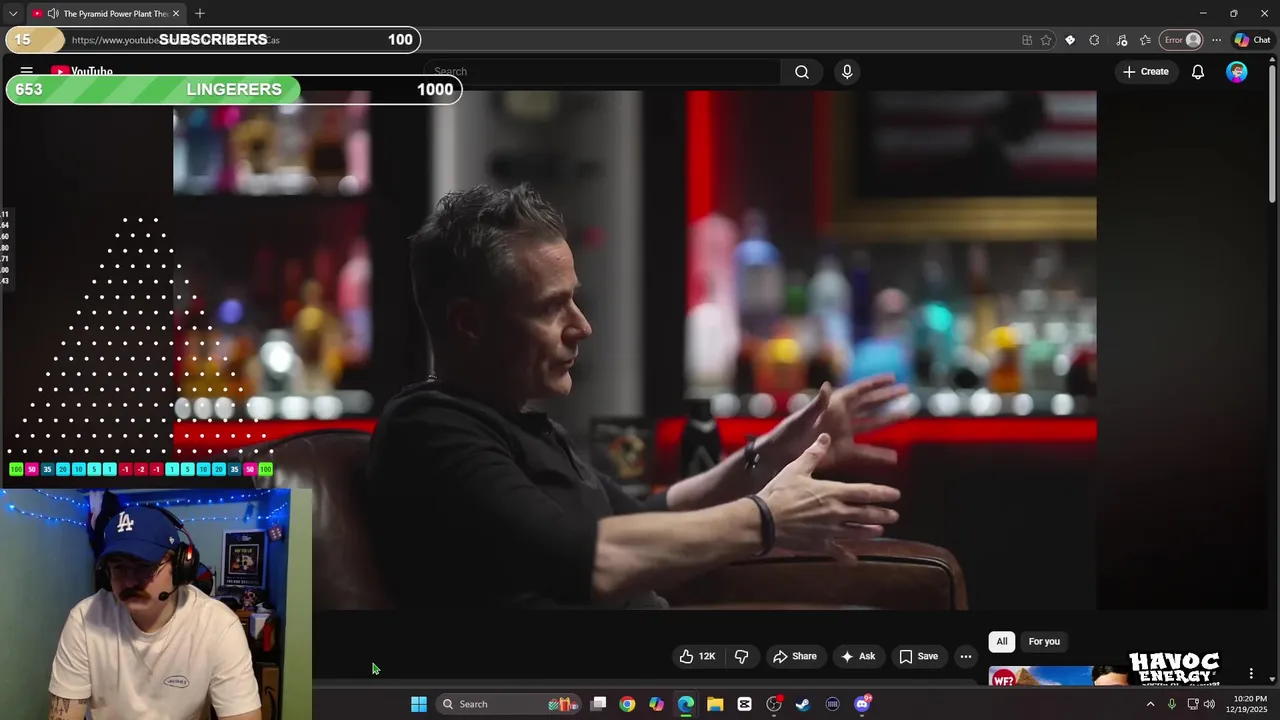Screen dimensions: 1280x720
Task: Click the Error profile button in Edge
Action: [x=1181, y=40]
